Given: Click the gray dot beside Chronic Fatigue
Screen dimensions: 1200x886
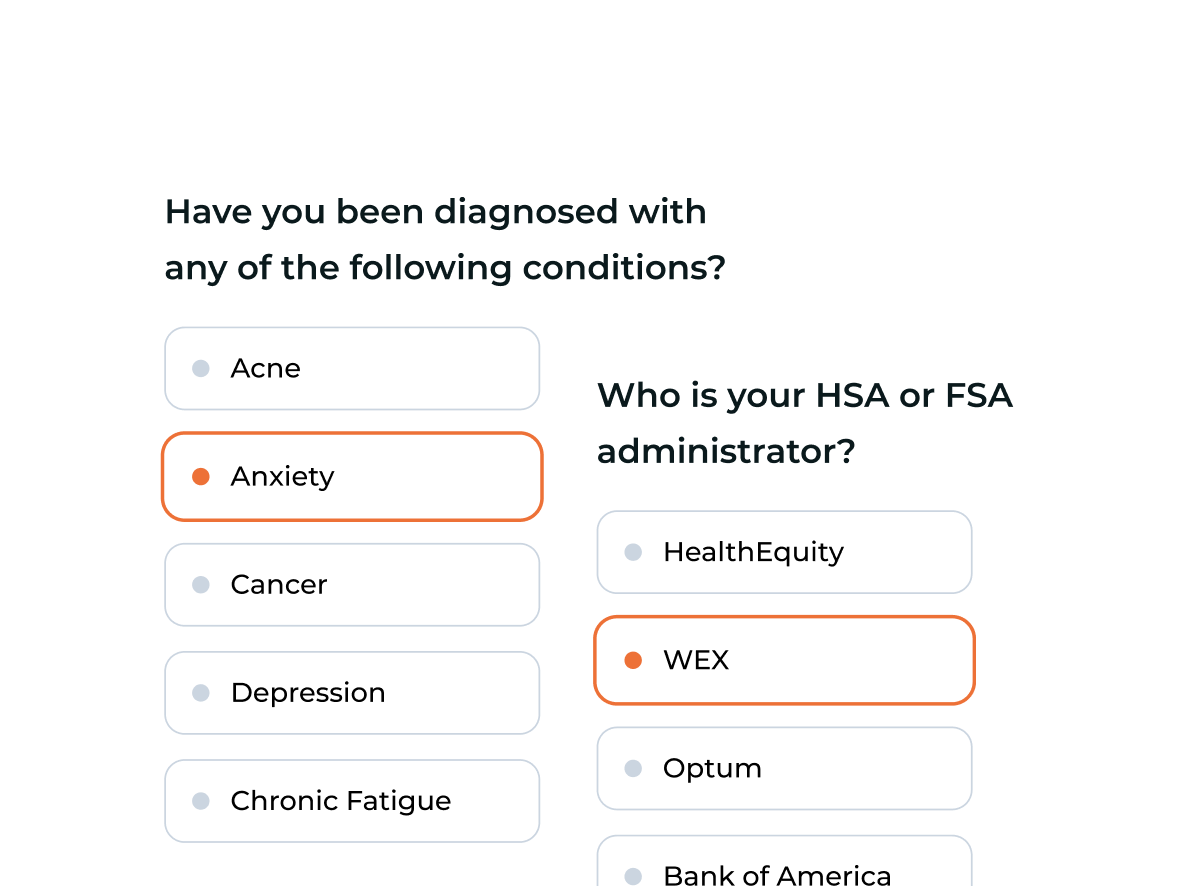Looking at the screenshot, I should pyautogui.click(x=201, y=800).
